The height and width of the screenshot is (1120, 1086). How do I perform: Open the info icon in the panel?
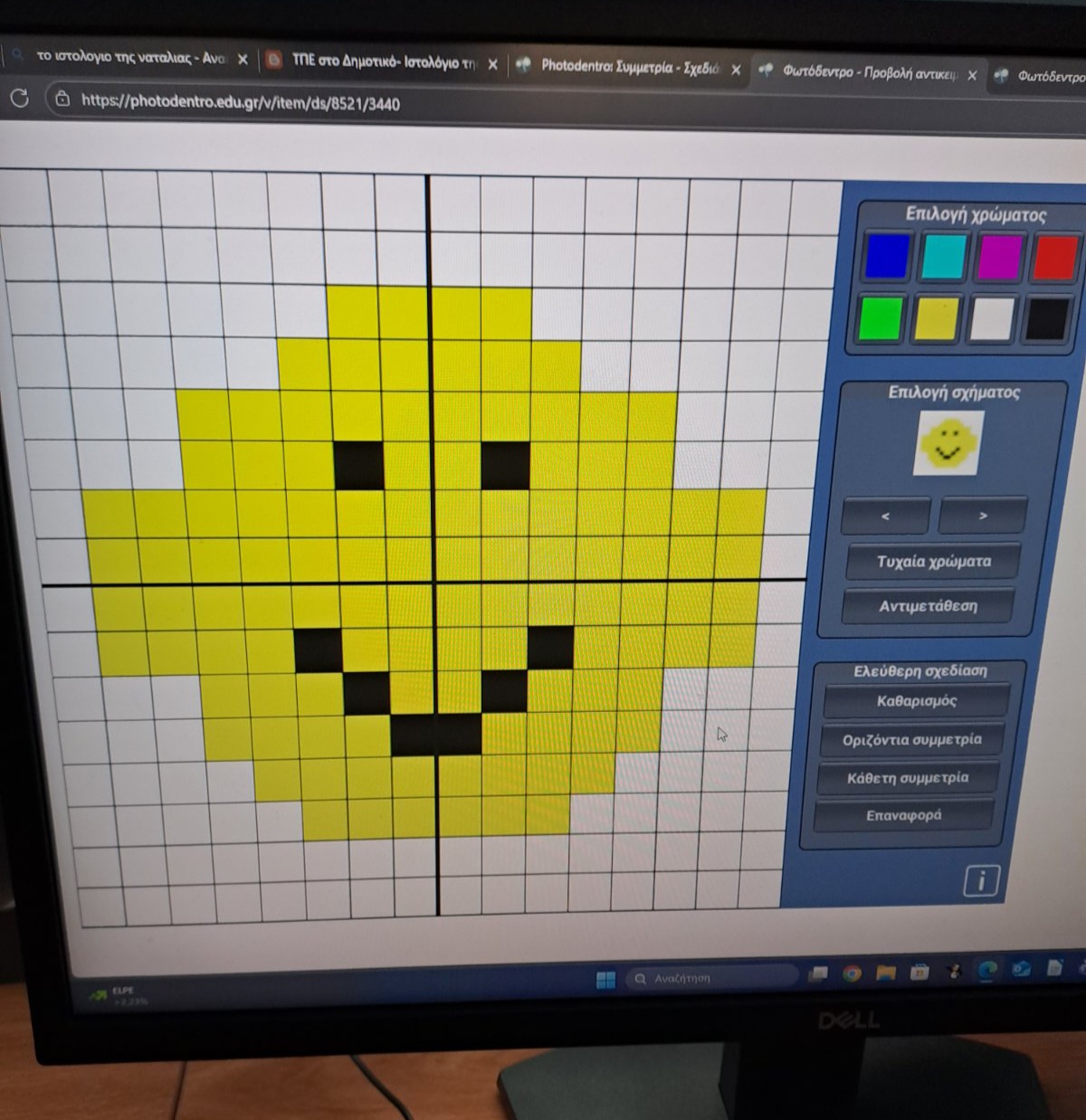[981, 879]
